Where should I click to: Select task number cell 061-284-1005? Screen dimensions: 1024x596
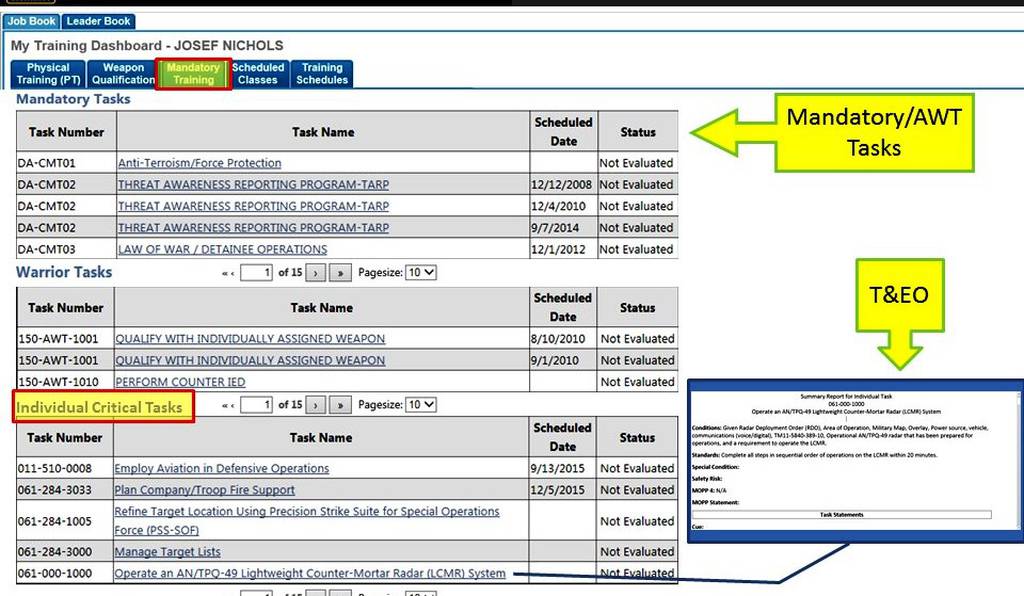coord(65,521)
